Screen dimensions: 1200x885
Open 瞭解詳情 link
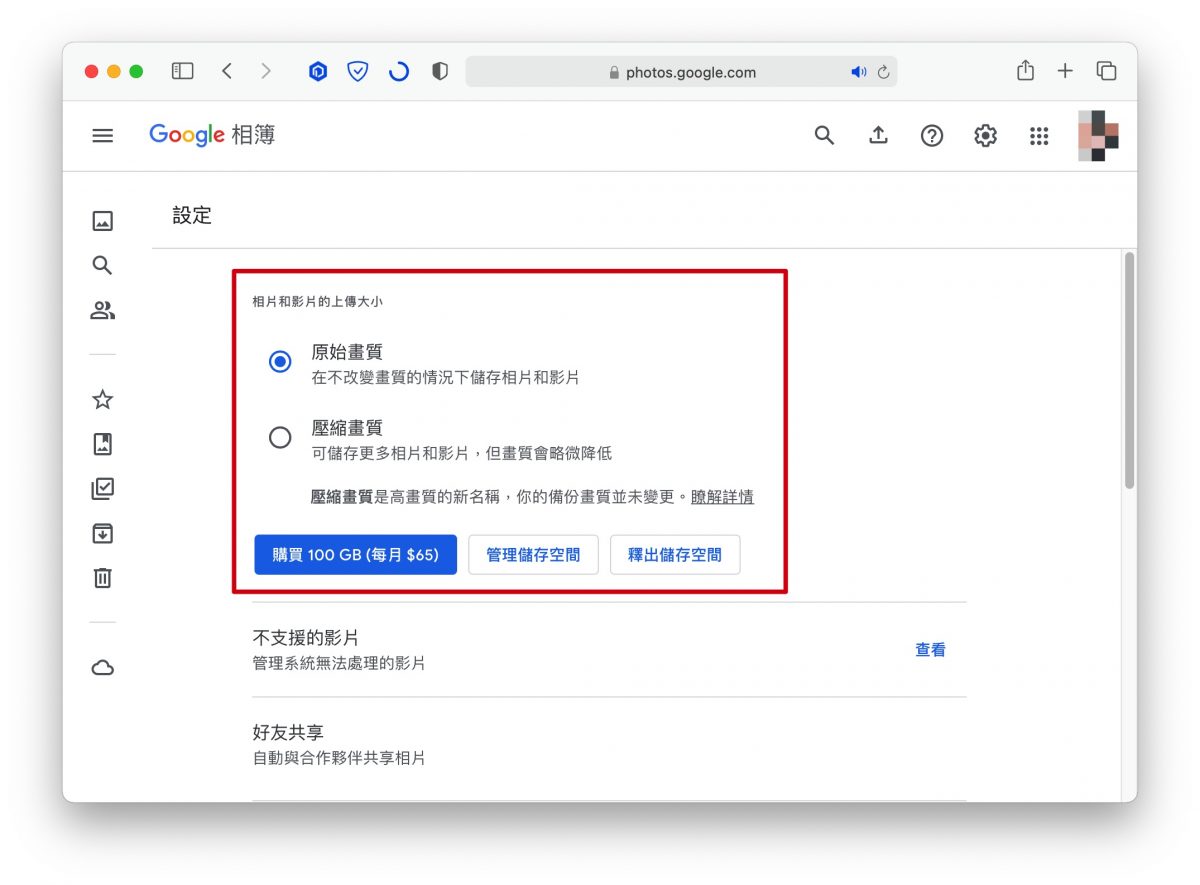(x=722, y=496)
